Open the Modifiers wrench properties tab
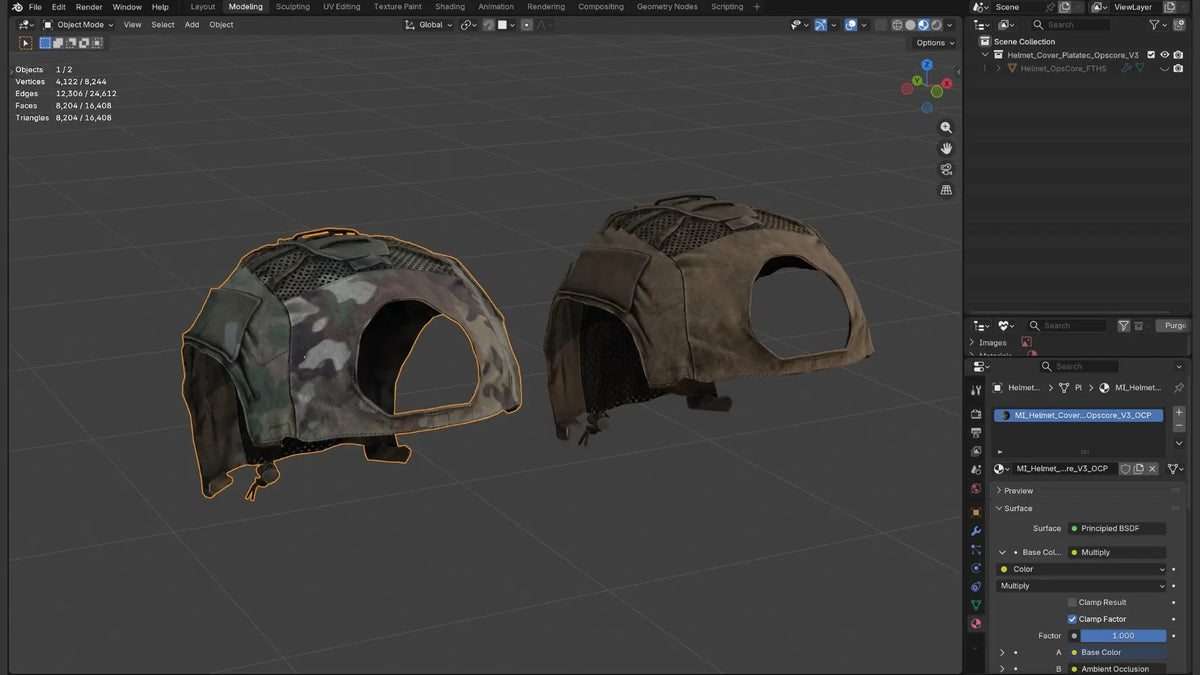The width and height of the screenshot is (1200, 675). 976,531
